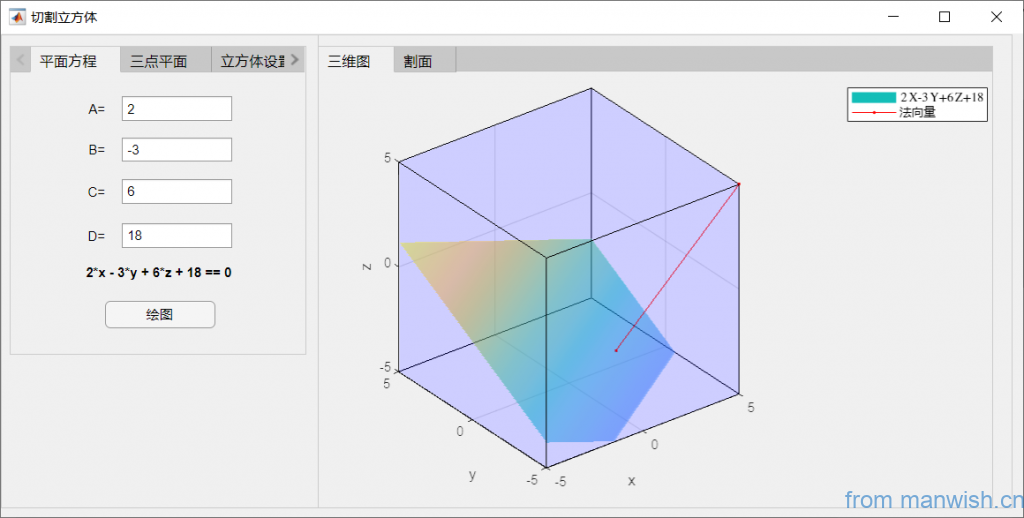
Task: Click the 法向量 legend entry
Action: (917, 113)
